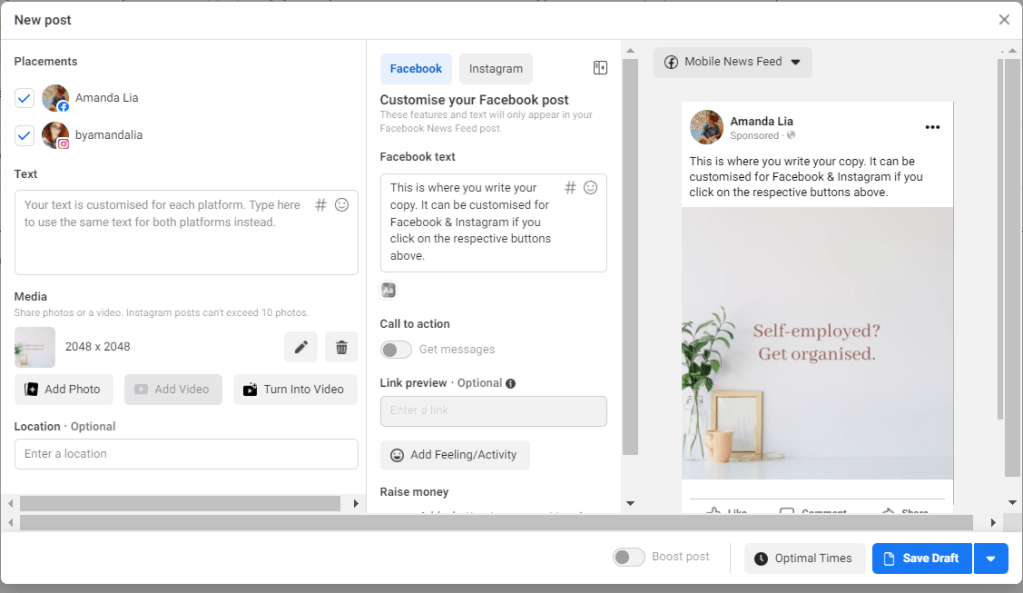Select the Facebook tab

coord(416,69)
